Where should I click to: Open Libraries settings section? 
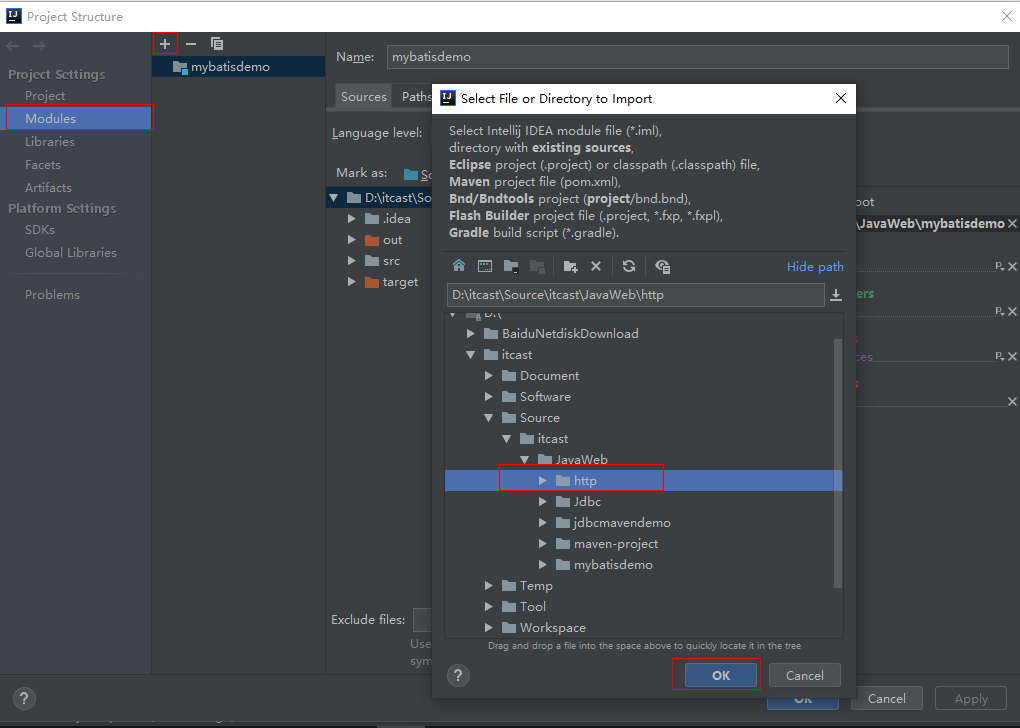tap(50, 141)
